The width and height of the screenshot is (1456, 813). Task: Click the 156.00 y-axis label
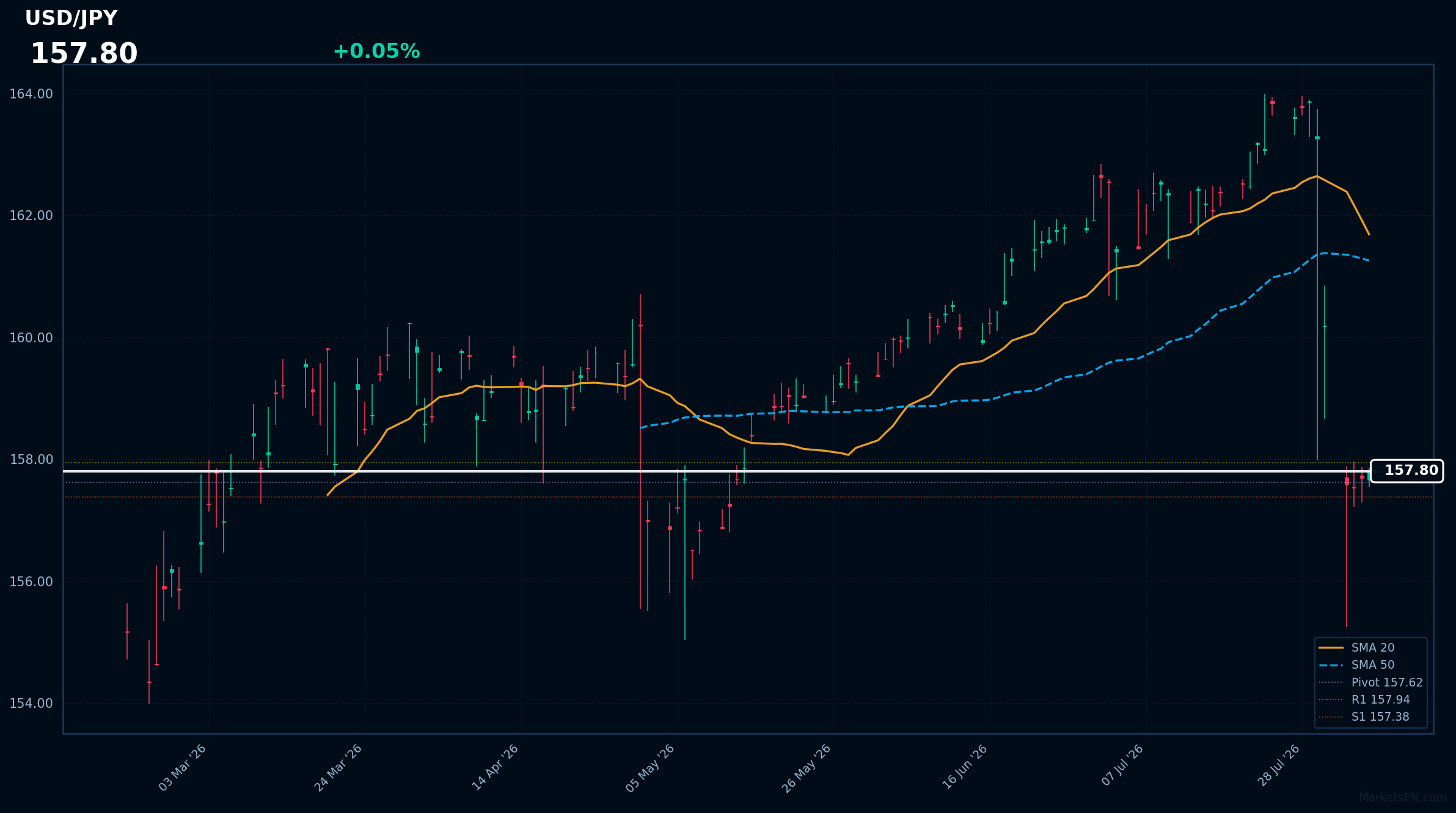pos(31,581)
